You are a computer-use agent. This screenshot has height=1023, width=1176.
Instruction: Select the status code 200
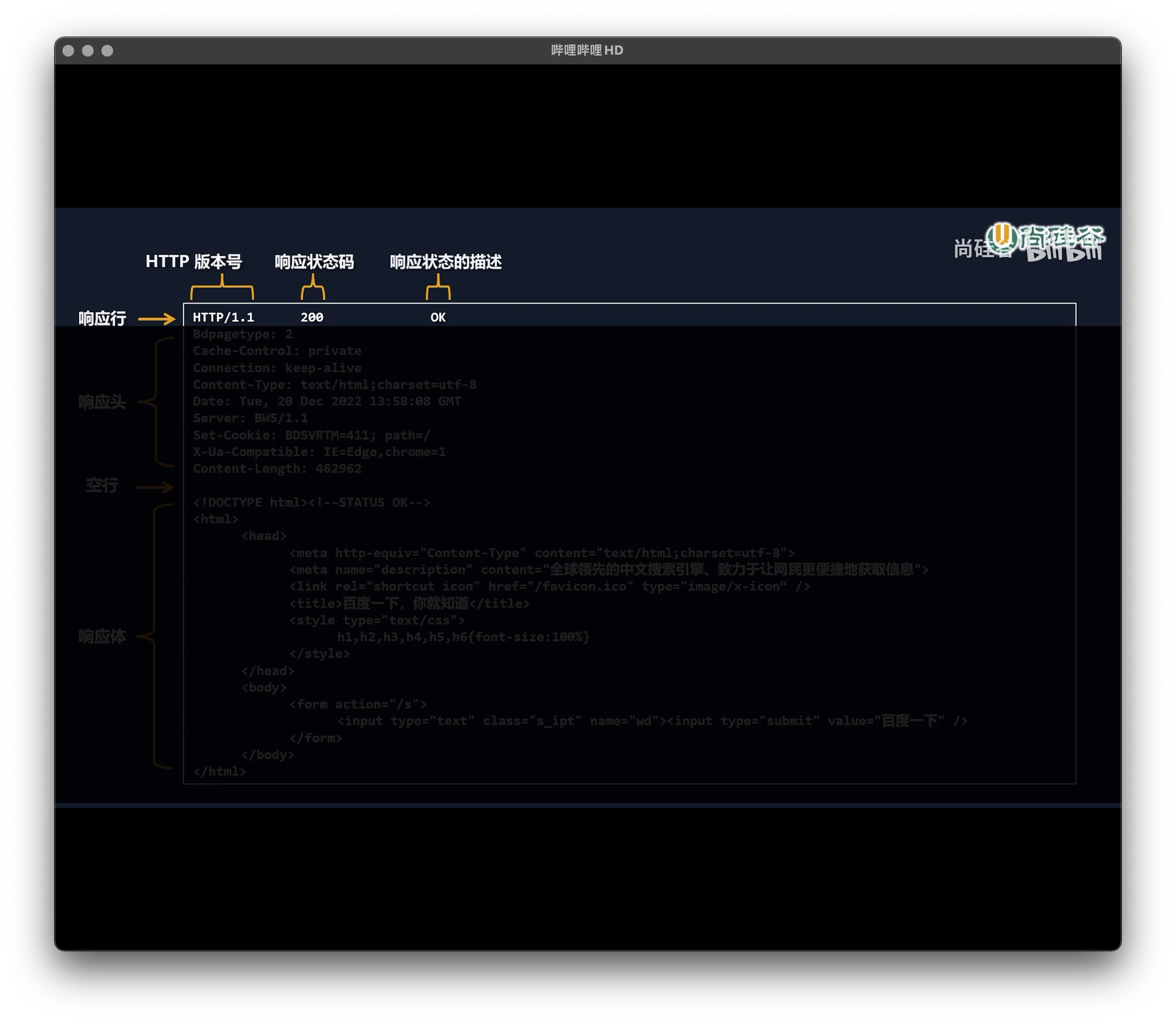coord(312,317)
